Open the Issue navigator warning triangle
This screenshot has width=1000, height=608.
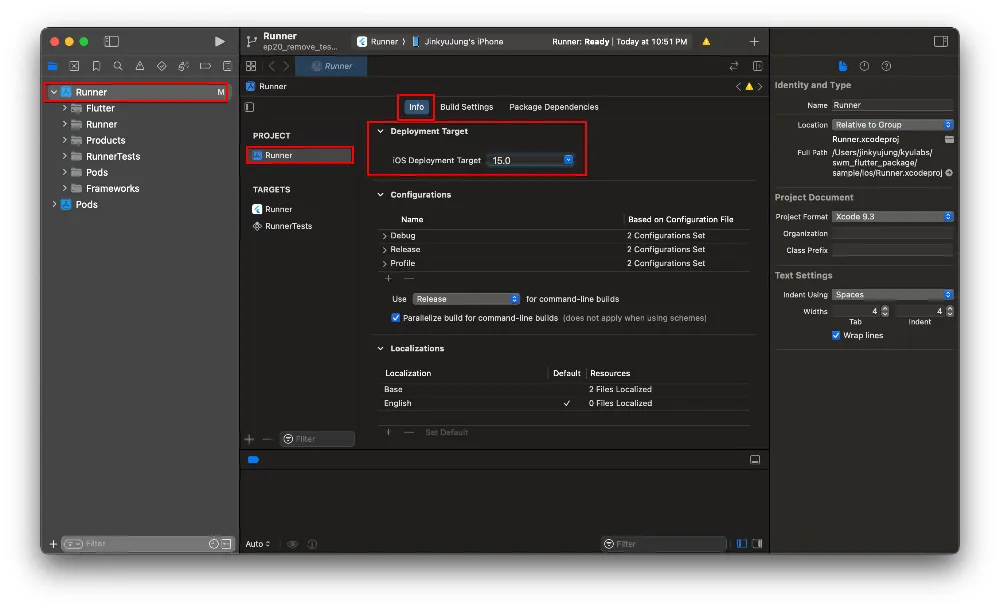pos(140,66)
